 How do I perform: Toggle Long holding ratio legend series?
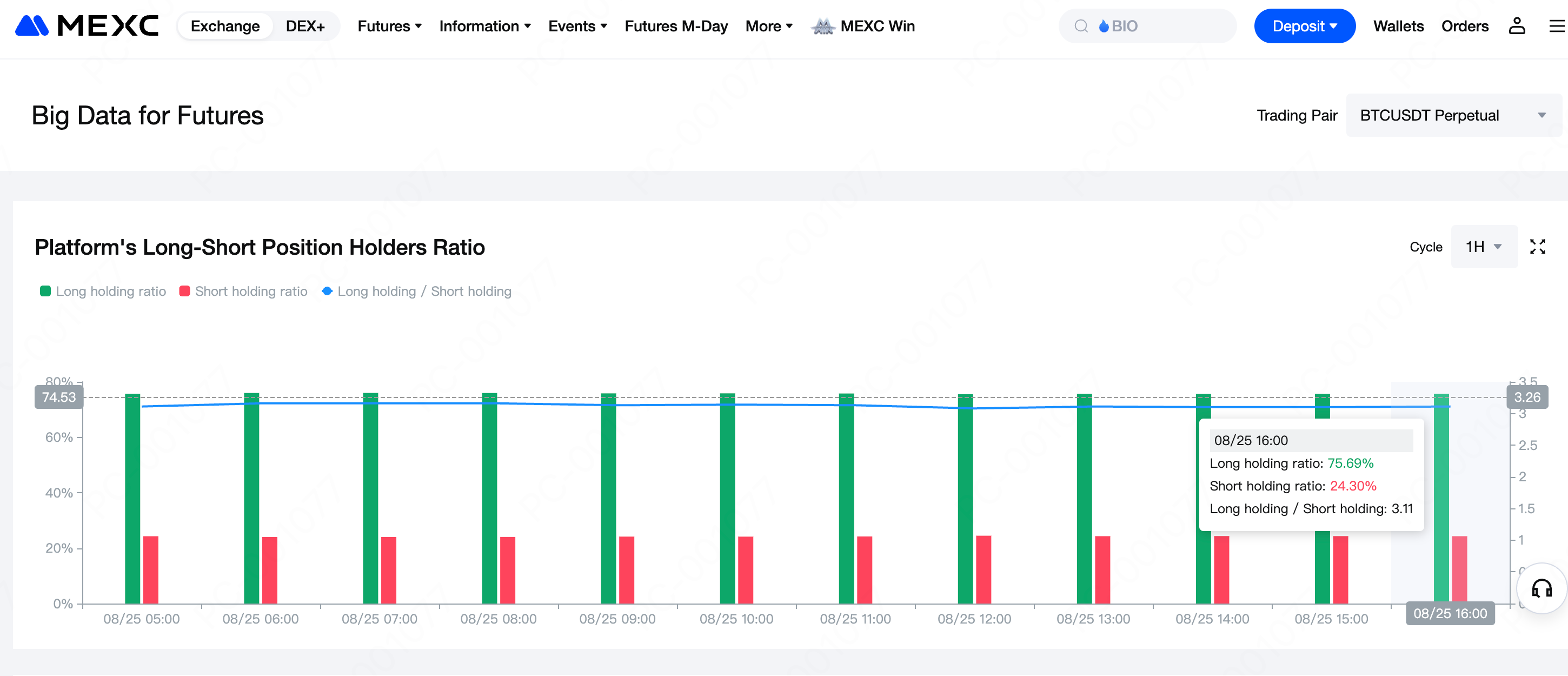point(103,291)
